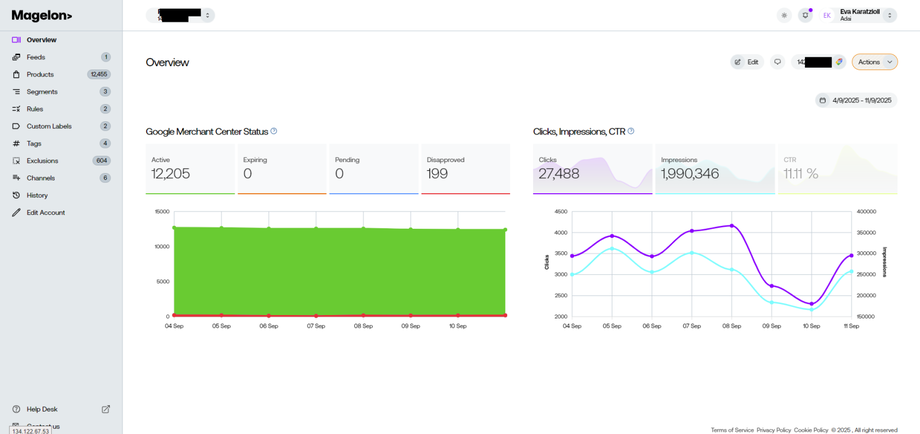
Task: Toggle the CTR metric card
Action: point(837,168)
